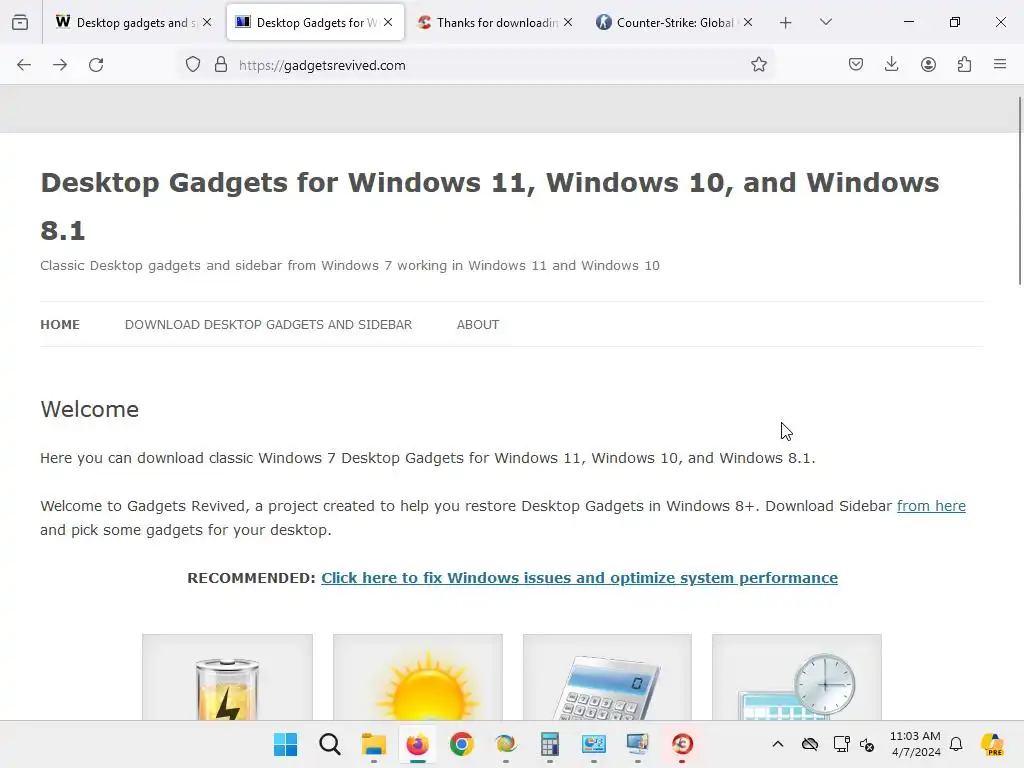Click the page vertical scrollbar thumb
Viewport: 1024px width, 768px height.
coord(1020,191)
